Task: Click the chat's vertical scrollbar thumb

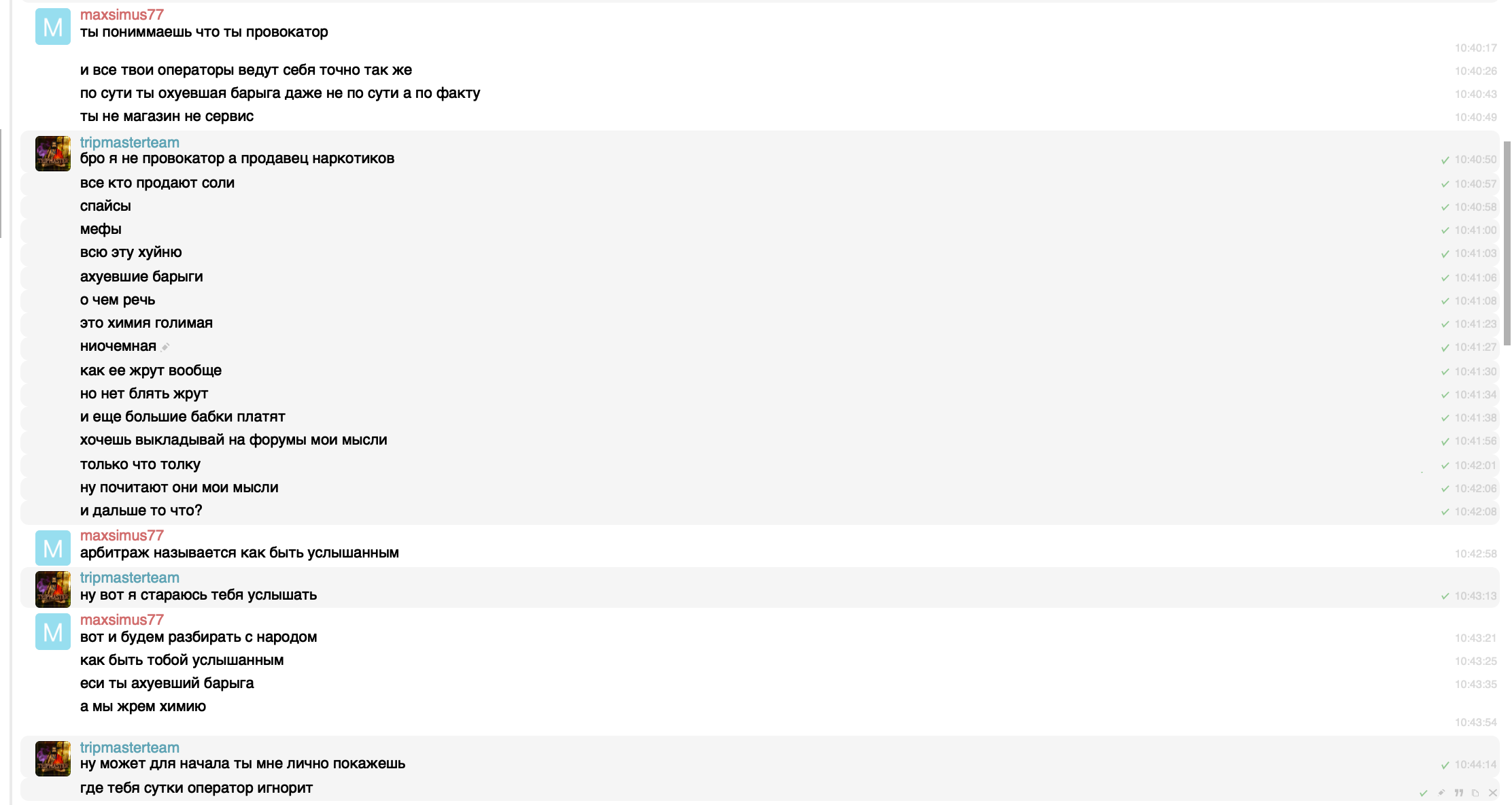Action: pos(1507,243)
